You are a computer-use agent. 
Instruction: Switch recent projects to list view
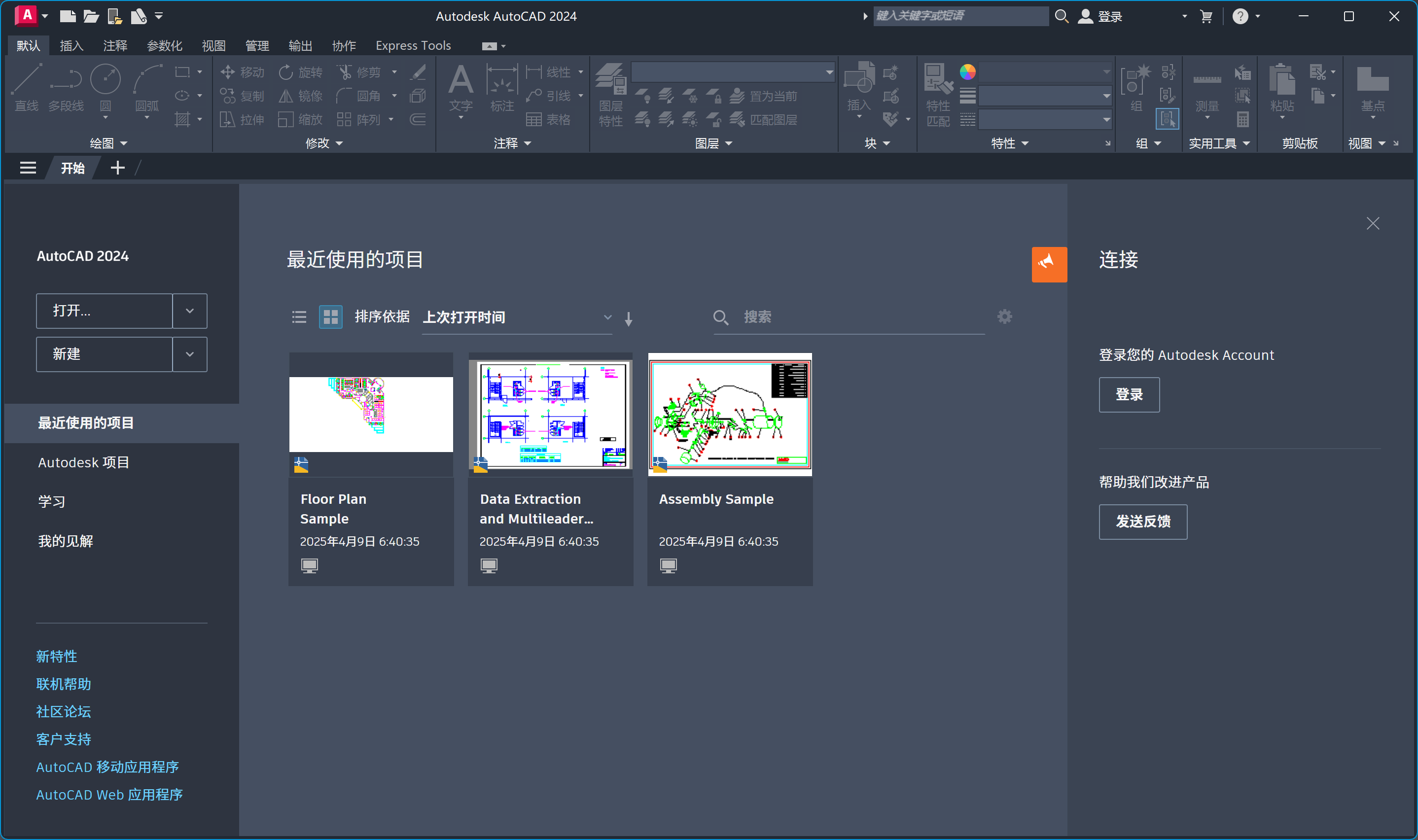[298, 317]
